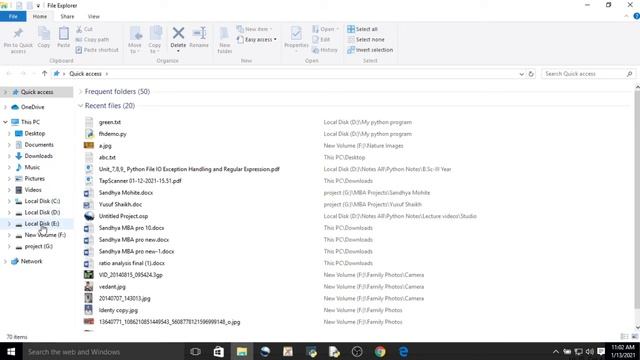Switch to the details view button
Viewport: 640px width, 360px height.
pyautogui.click(x=624, y=337)
